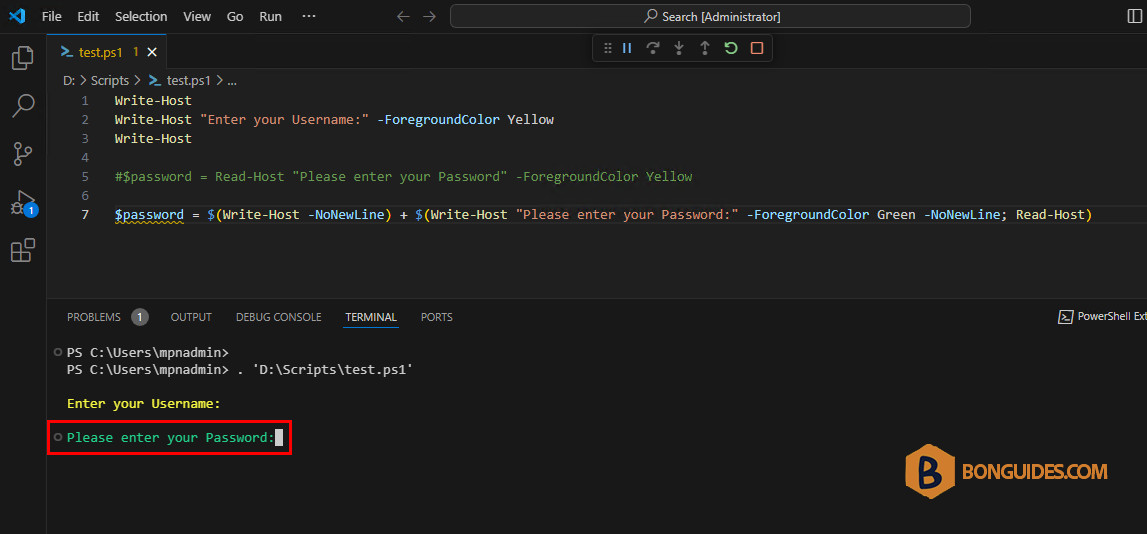Screen dimensions: 1147x534
Task: Switch to the TERMINAL panel tab
Action: (371, 317)
